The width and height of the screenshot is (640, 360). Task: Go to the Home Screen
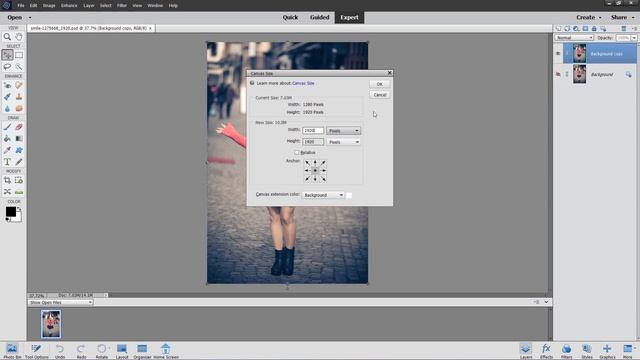pyautogui.click(x=166, y=351)
